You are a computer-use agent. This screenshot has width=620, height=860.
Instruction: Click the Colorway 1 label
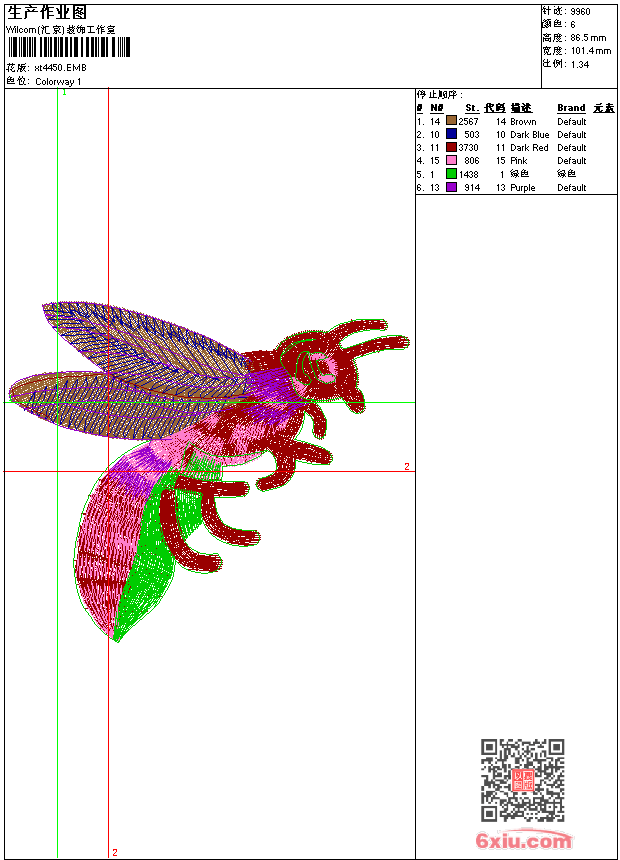tap(58, 82)
